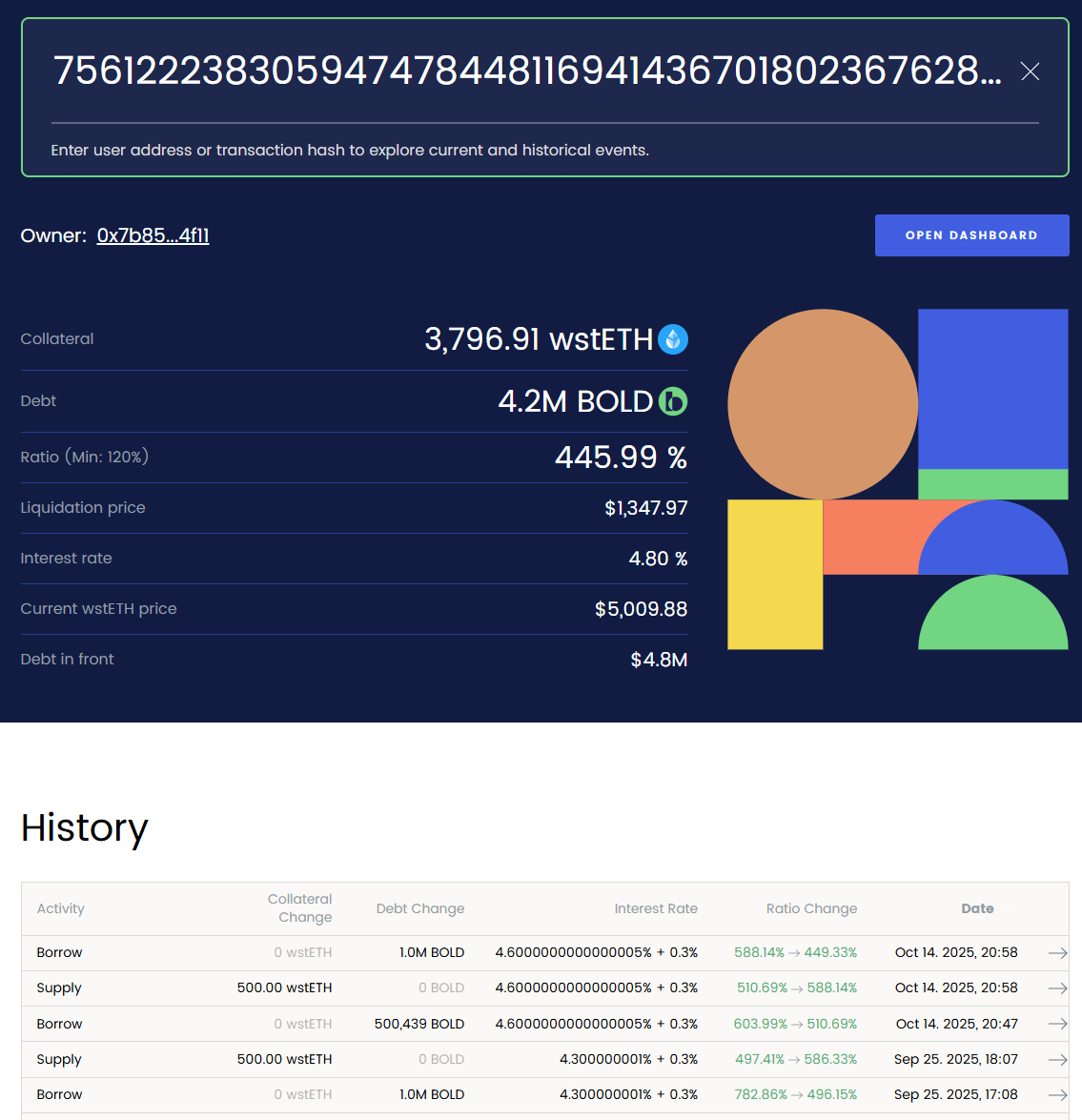Click the Debt Change column header
This screenshot has height=1120, width=1082.
(x=420, y=908)
